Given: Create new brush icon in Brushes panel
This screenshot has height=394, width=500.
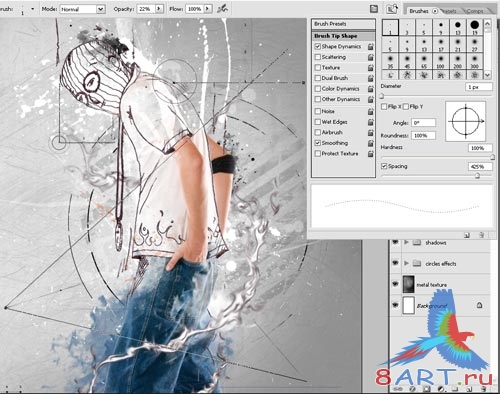Looking at the screenshot, I should click(x=467, y=235).
